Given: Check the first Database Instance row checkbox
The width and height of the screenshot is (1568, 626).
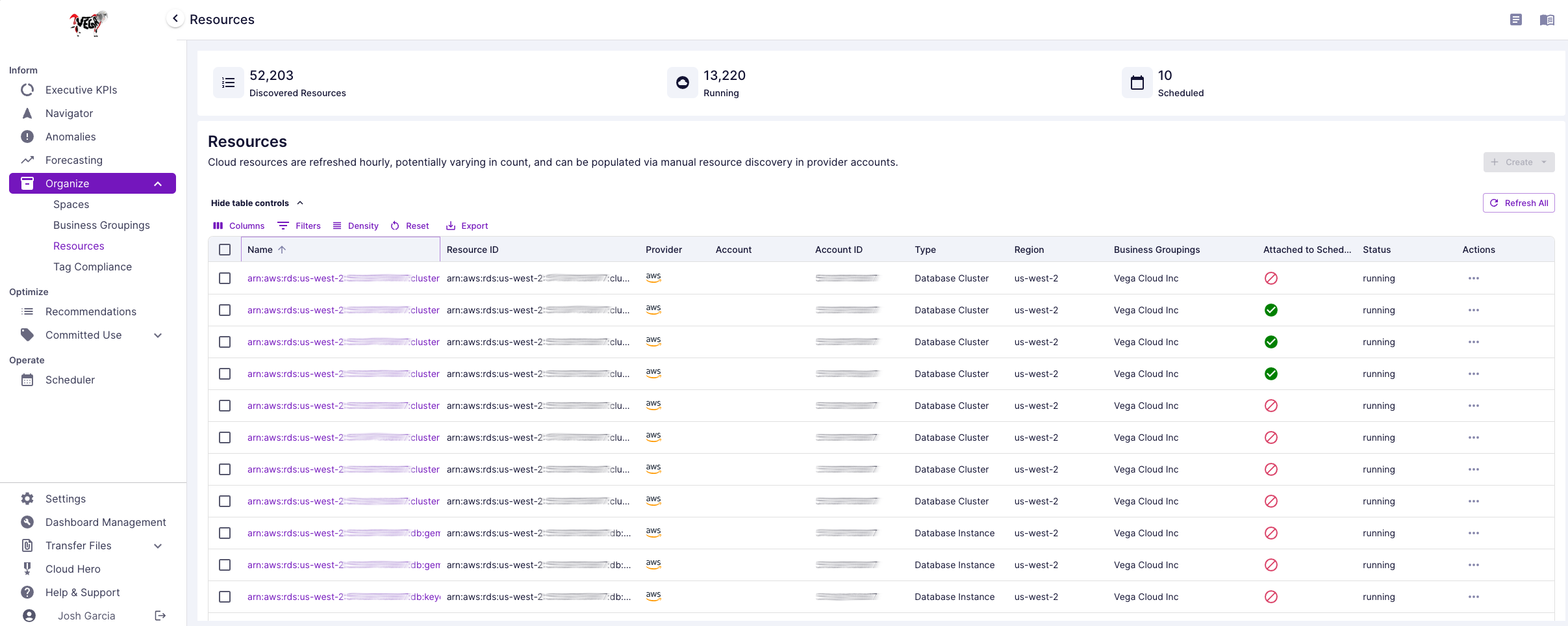Looking at the screenshot, I should click(x=225, y=533).
